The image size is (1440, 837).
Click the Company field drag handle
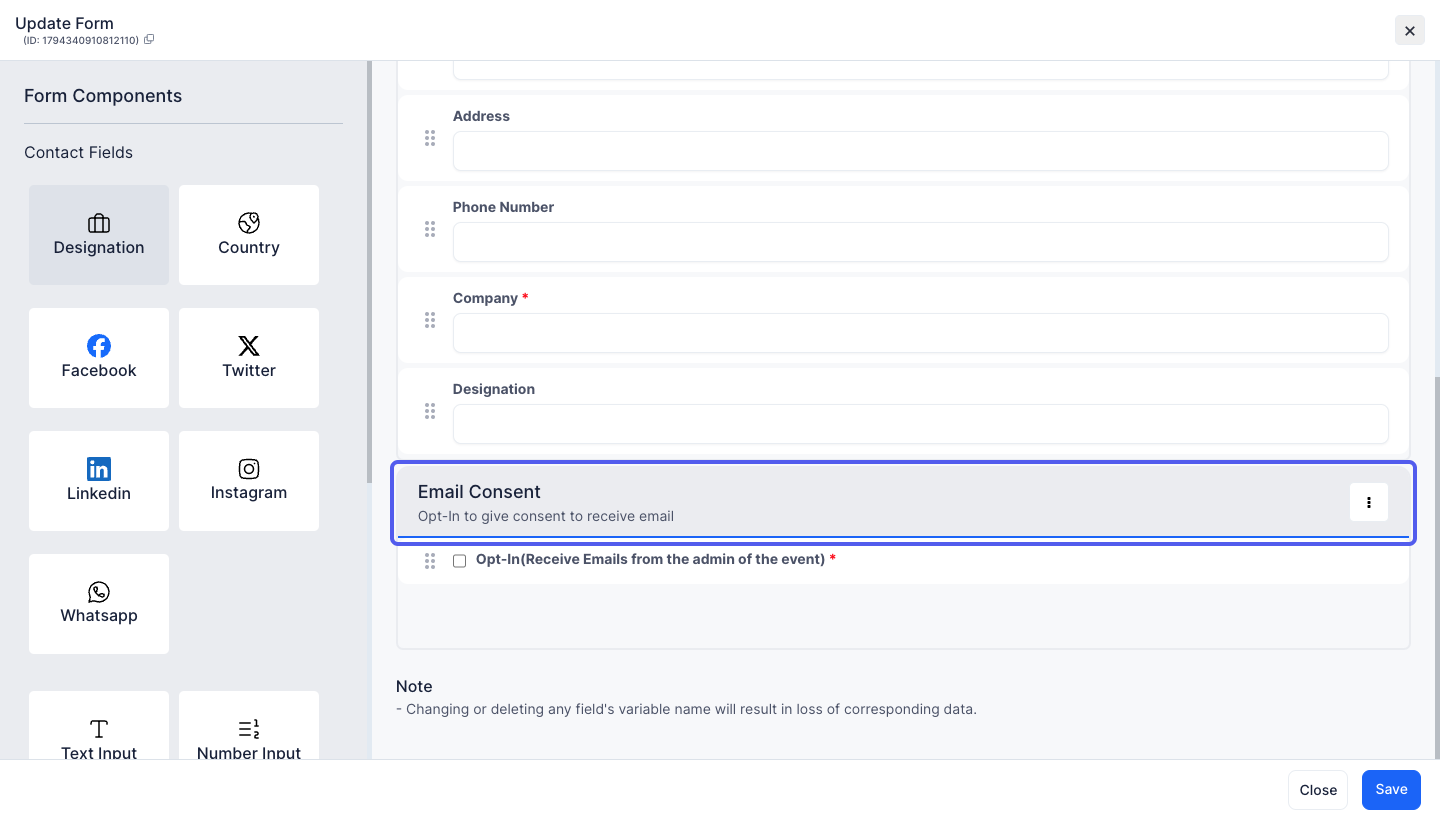click(430, 320)
